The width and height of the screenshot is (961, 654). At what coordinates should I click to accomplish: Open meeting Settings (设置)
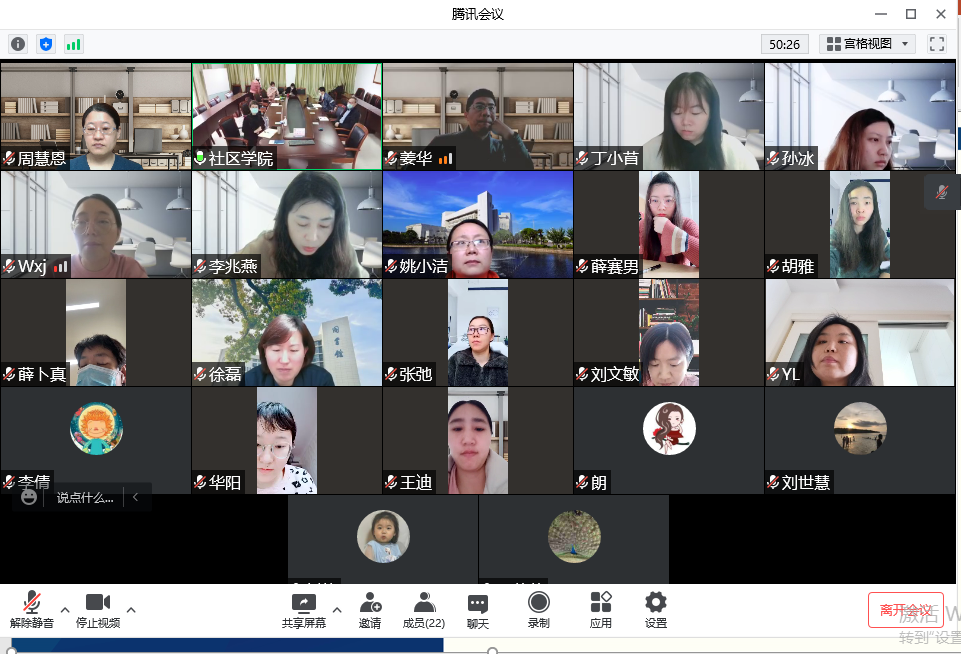[656, 608]
